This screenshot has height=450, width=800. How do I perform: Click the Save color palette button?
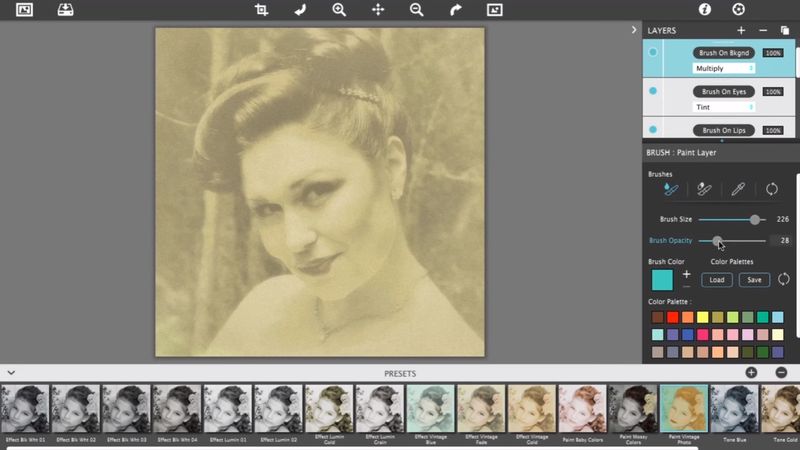pos(754,280)
